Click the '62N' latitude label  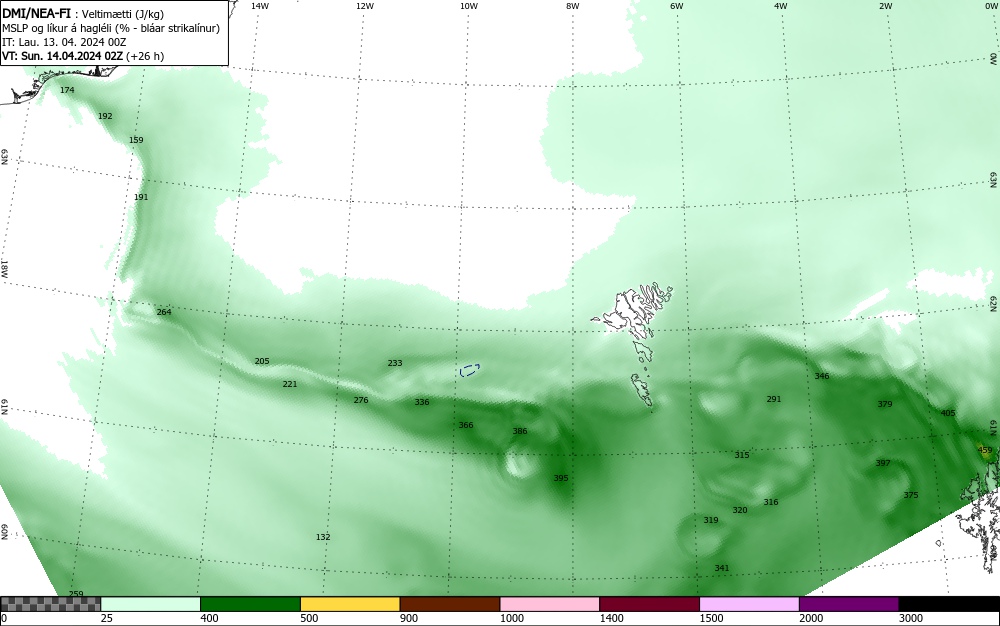993,303
